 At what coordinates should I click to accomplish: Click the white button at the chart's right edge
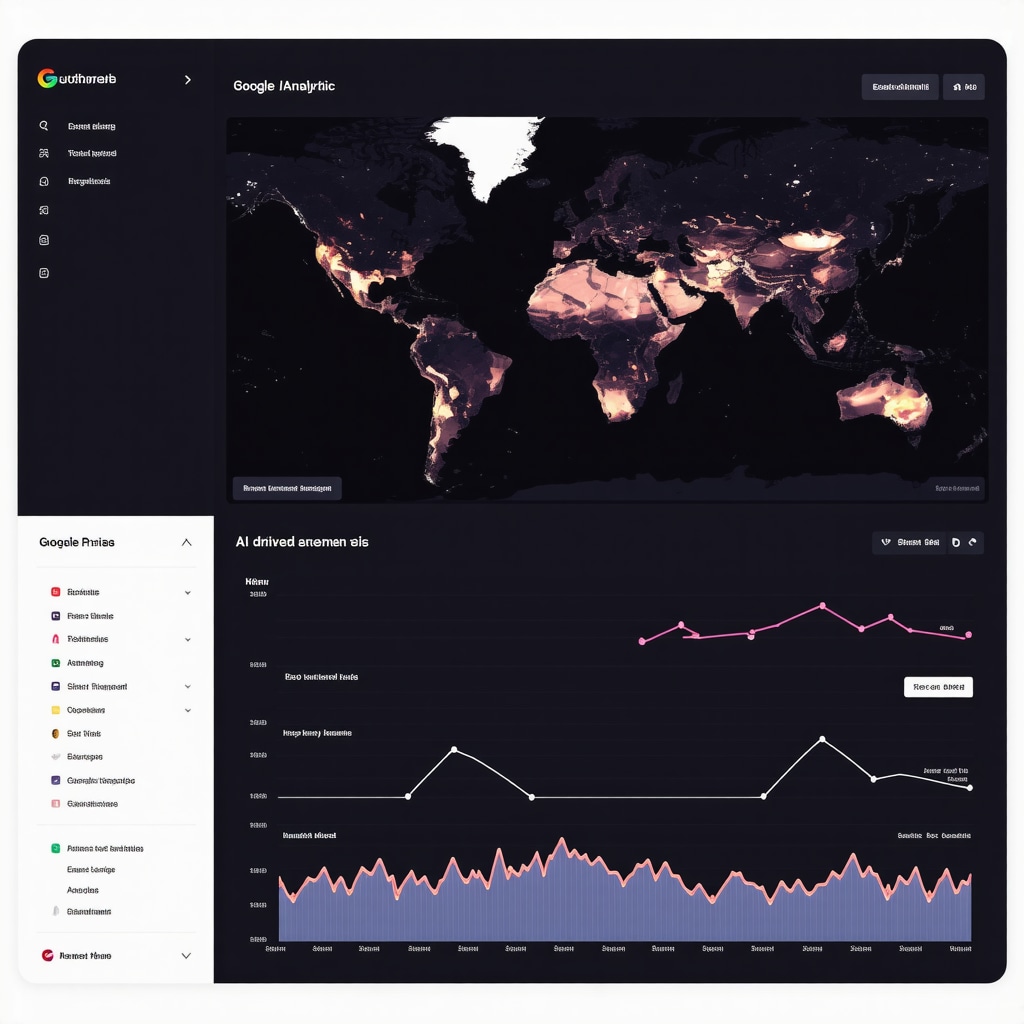tap(938, 687)
